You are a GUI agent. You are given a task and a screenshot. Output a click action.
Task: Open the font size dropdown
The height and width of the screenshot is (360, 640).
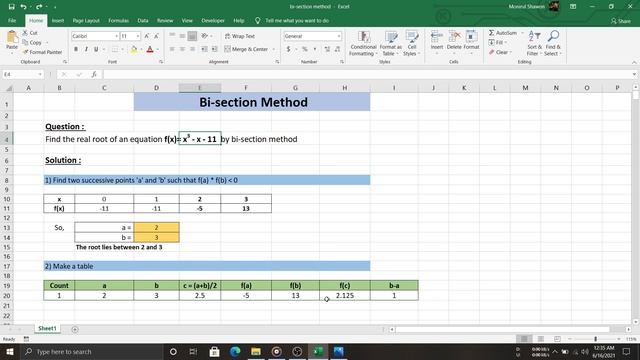138,36
